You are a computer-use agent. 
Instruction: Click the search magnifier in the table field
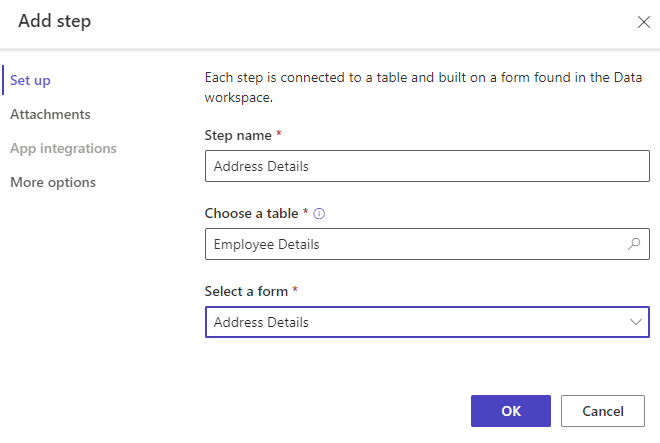pos(633,244)
